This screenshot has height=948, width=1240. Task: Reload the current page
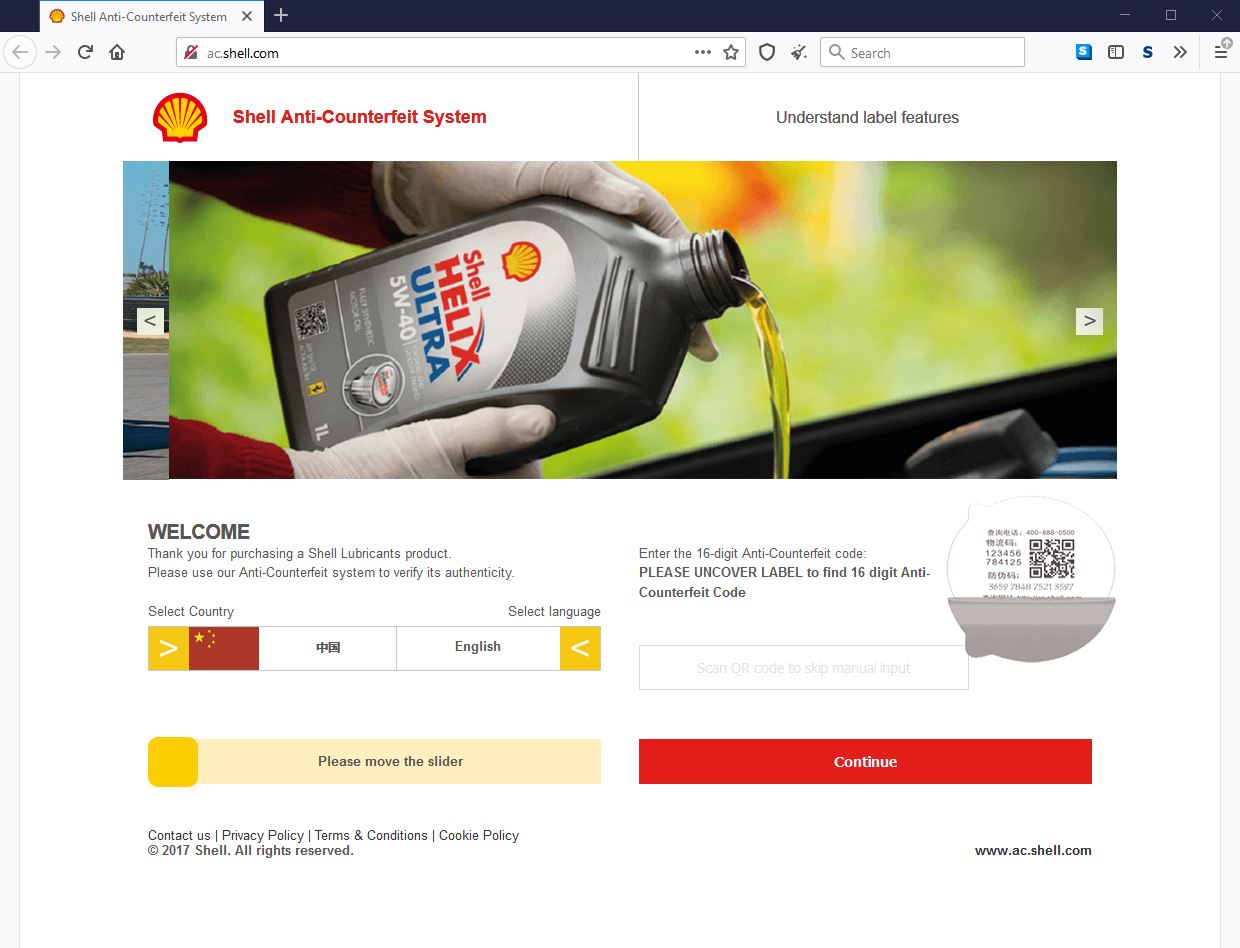point(85,52)
